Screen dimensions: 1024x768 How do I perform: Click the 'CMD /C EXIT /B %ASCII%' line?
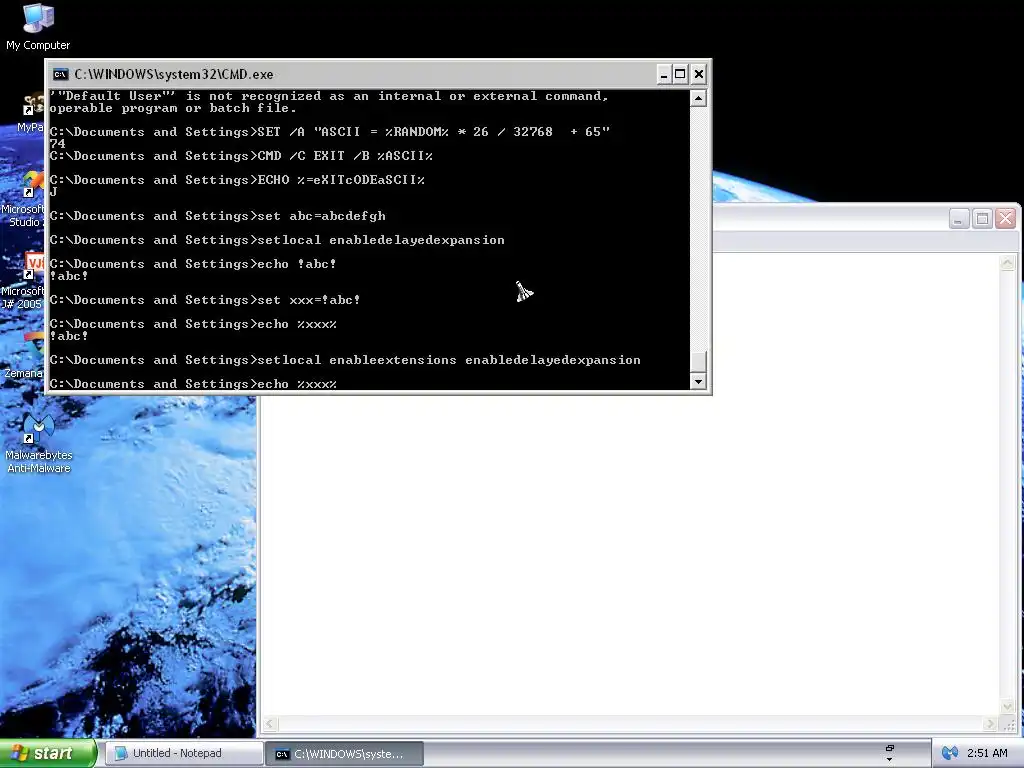[x=241, y=156]
